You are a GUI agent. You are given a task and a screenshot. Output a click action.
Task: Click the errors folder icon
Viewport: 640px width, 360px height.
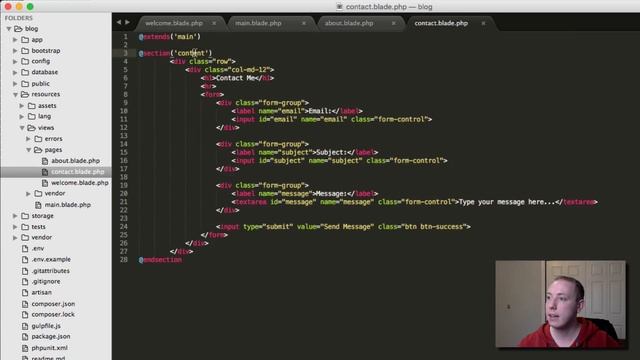coord(38,138)
